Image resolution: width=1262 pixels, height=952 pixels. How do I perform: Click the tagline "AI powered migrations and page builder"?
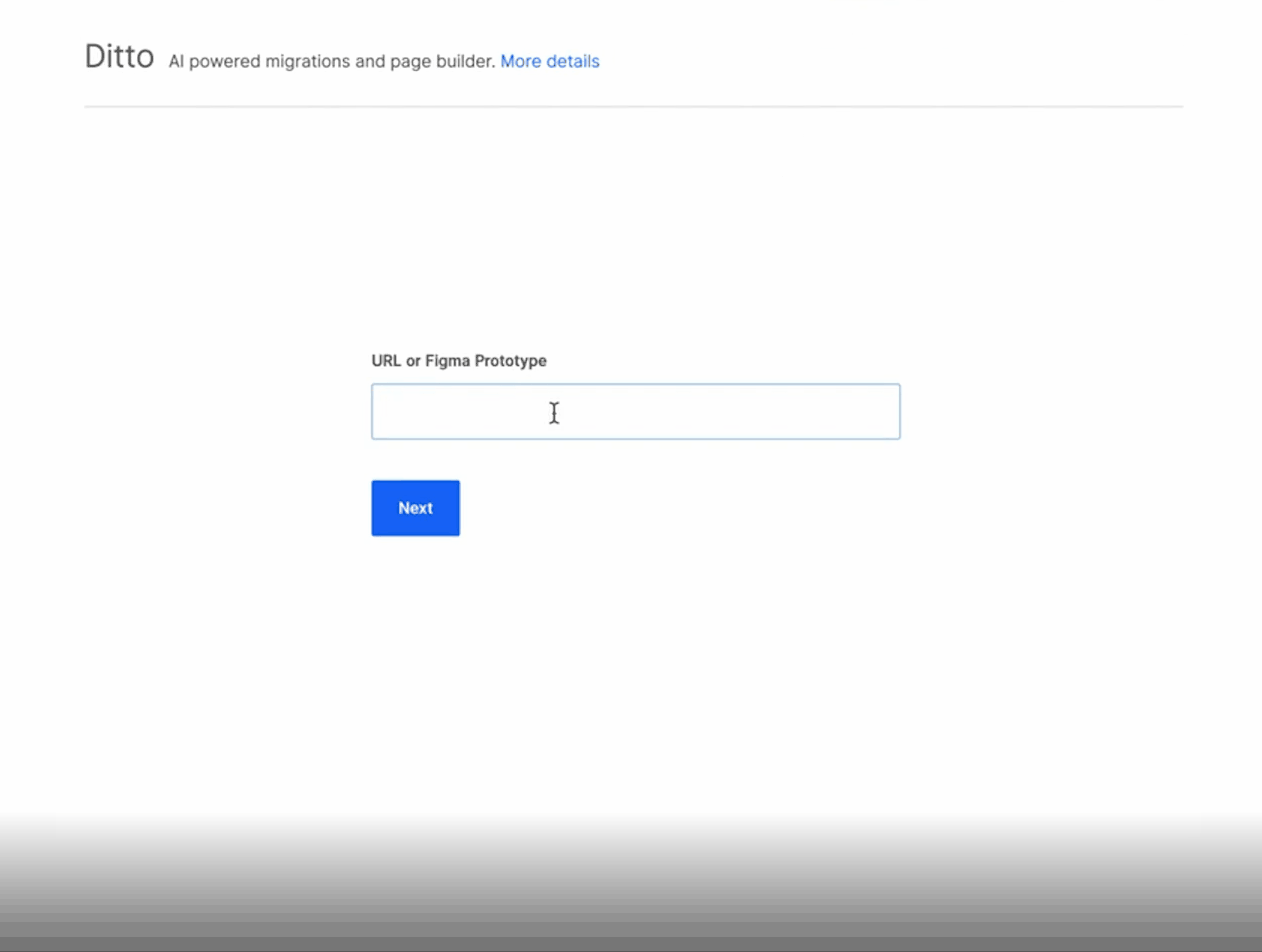point(328,61)
